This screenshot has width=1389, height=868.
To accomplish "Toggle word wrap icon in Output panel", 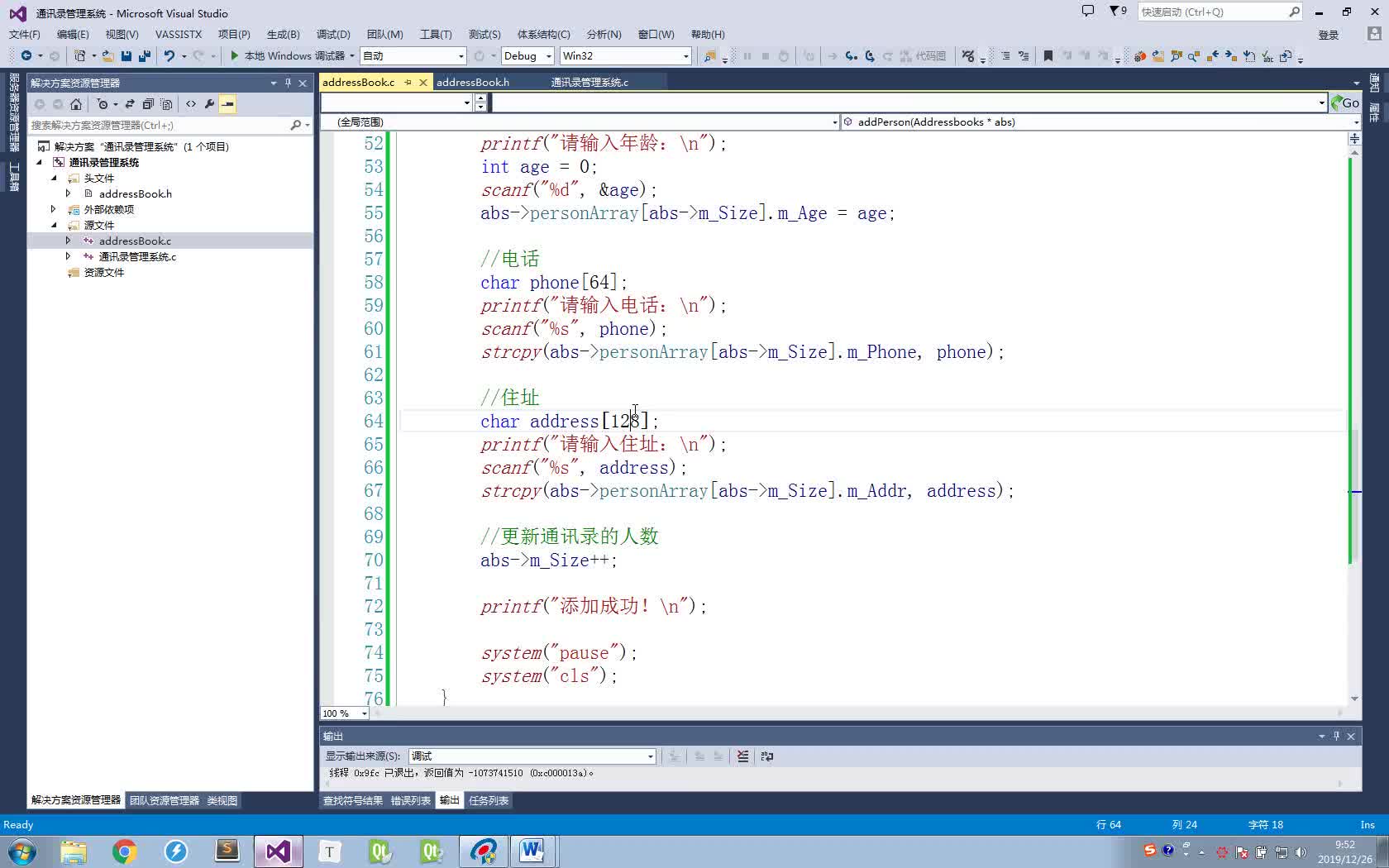I will point(767,756).
